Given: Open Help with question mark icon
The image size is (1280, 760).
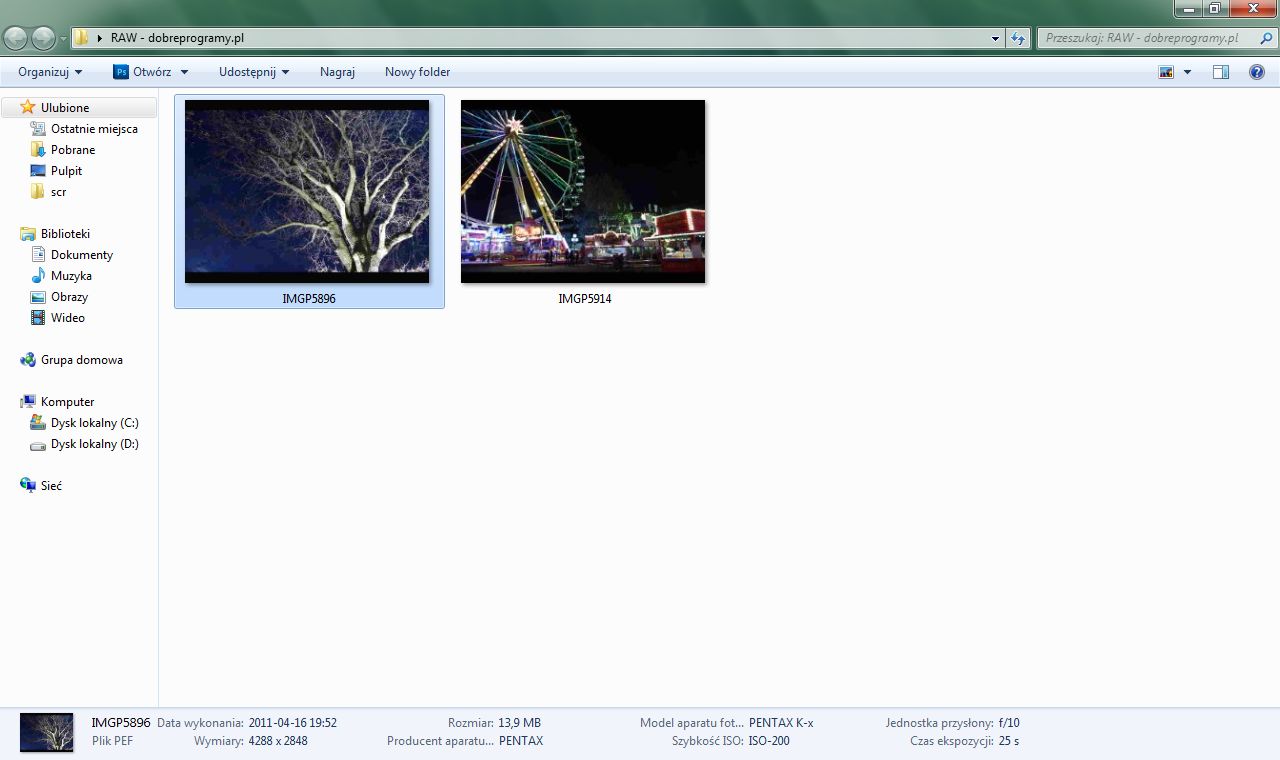Looking at the screenshot, I should (x=1257, y=72).
